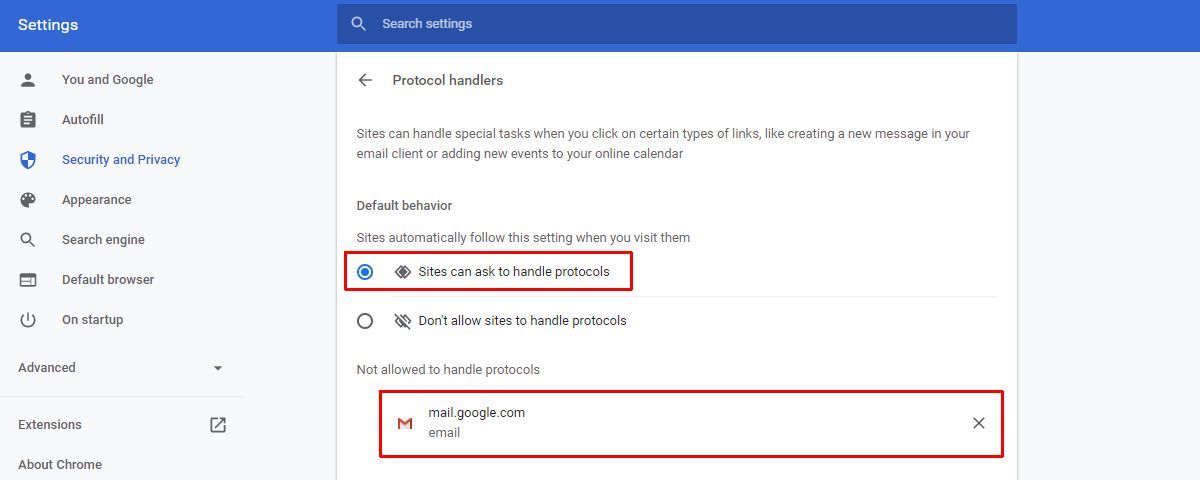Open the Appearance settings section
This screenshot has width=1200, height=480.
point(97,200)
